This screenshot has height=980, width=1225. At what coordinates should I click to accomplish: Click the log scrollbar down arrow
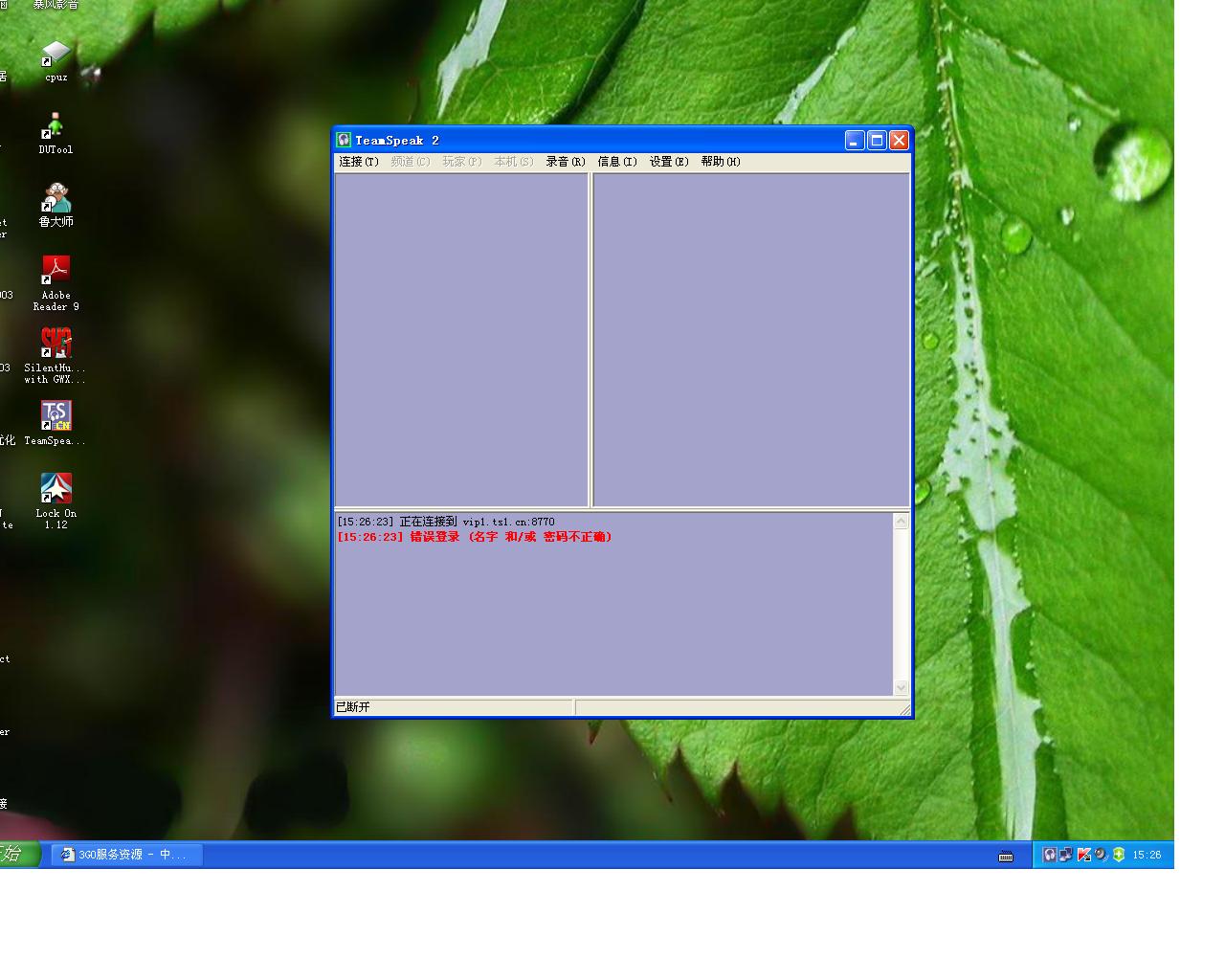point(901,687)
